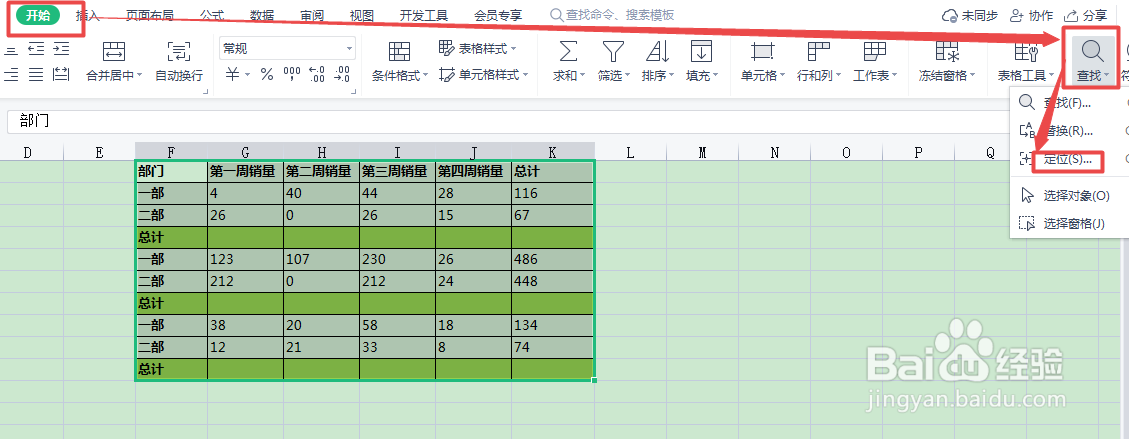Switch to the 开始 tab
This screenshot has height=439, width=1129.
pyautogui.click(x=37, y=15)
